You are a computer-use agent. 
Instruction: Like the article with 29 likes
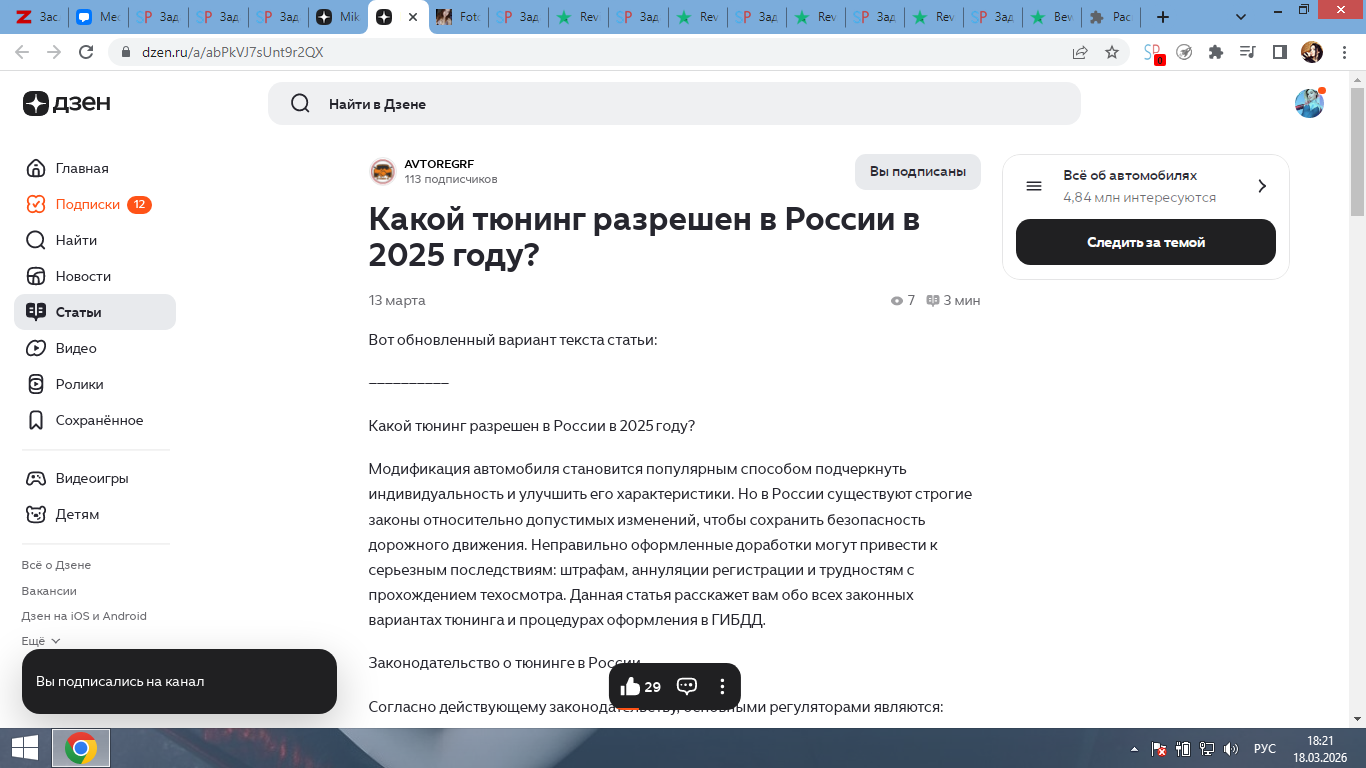point(641,687)
